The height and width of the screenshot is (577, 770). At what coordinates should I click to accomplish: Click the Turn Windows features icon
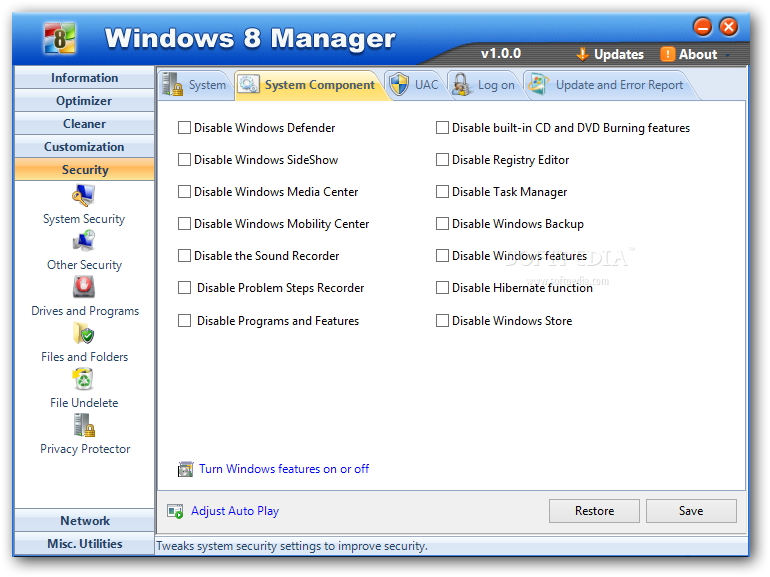point(185,469)
